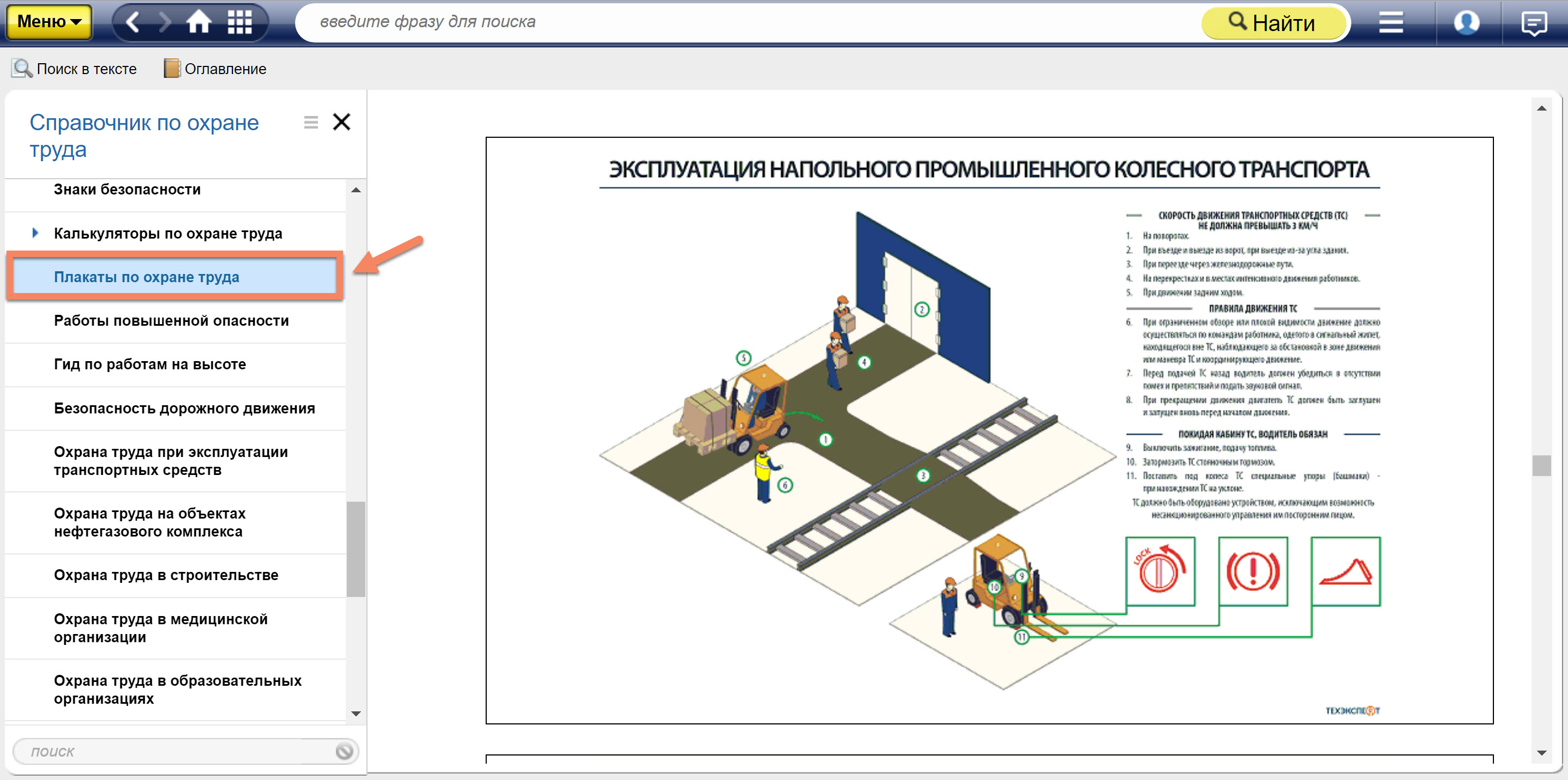Open Безопасность дорожного движения section

point(175,408)
